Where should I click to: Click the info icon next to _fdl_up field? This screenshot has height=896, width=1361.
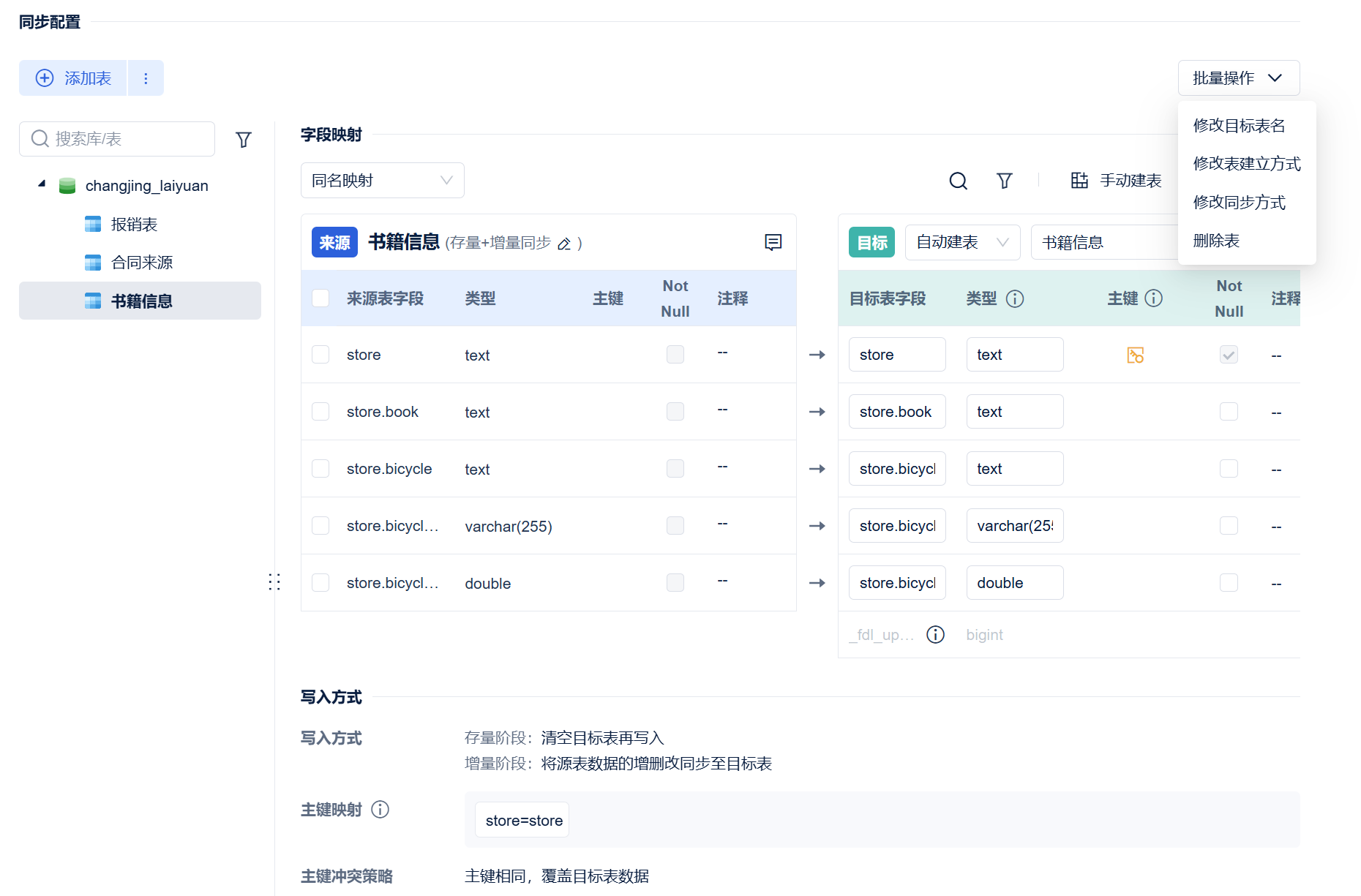(935, 634)
